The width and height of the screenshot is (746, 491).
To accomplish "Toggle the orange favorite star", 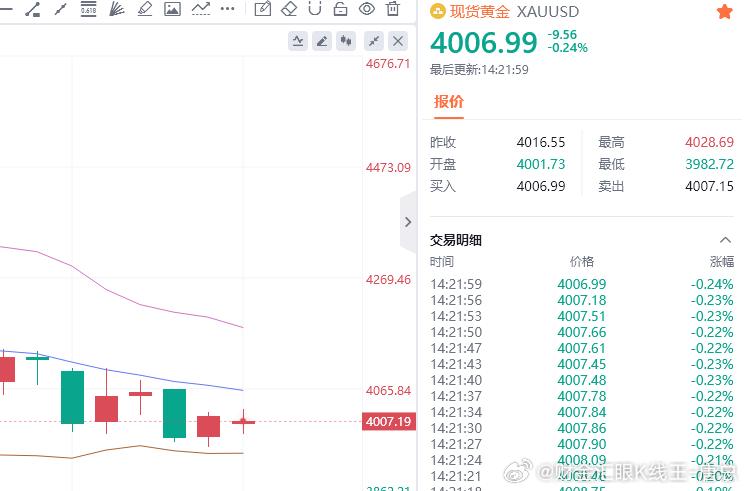I will click(x=725, y=12).
